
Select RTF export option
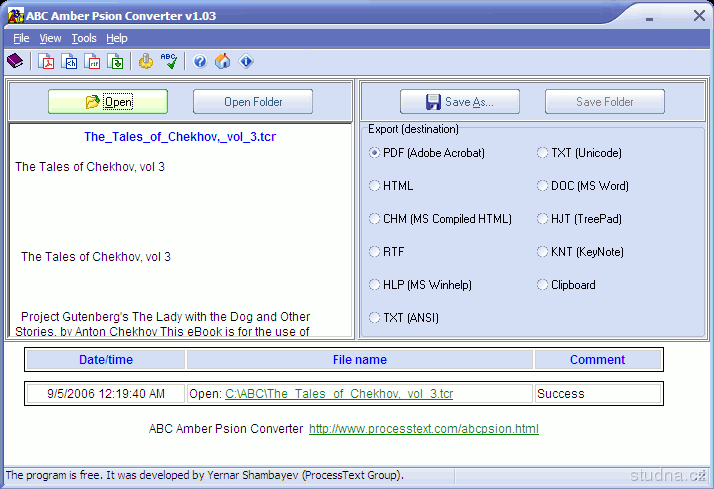(x=387, y=252)
